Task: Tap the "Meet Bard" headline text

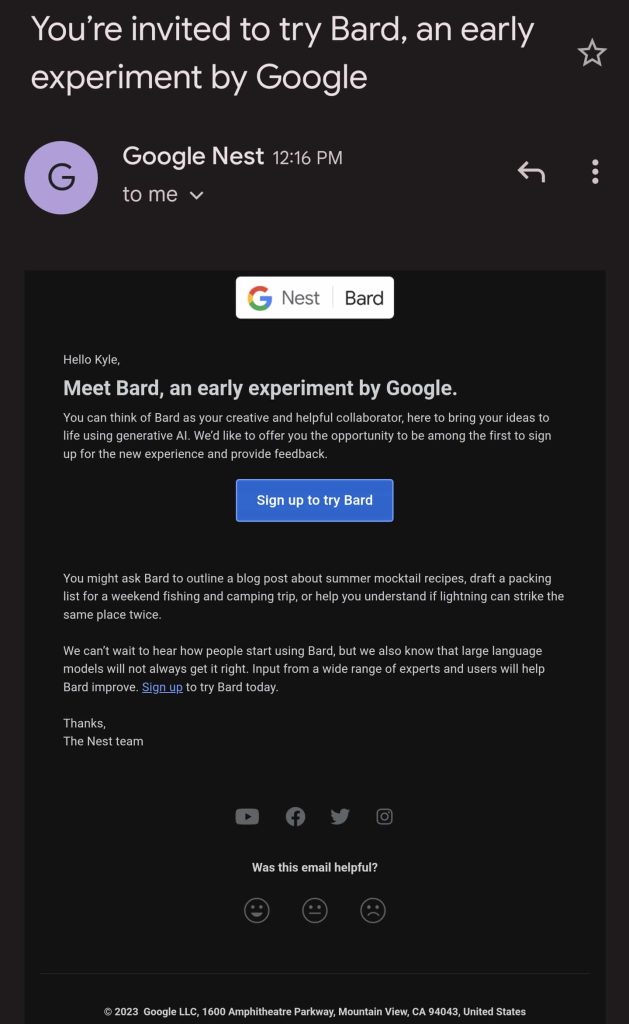Action: click(260, 388)
